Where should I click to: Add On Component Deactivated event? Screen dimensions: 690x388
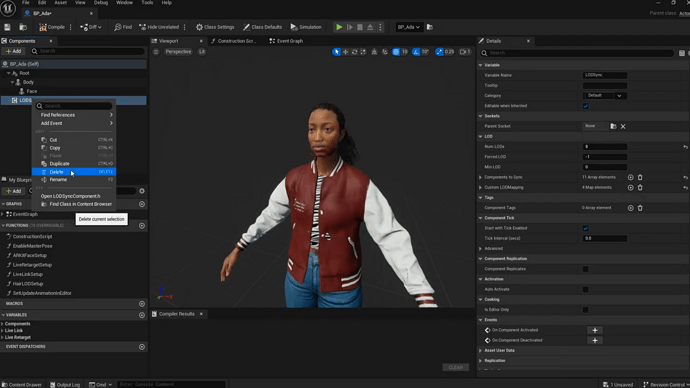[595, 340]
